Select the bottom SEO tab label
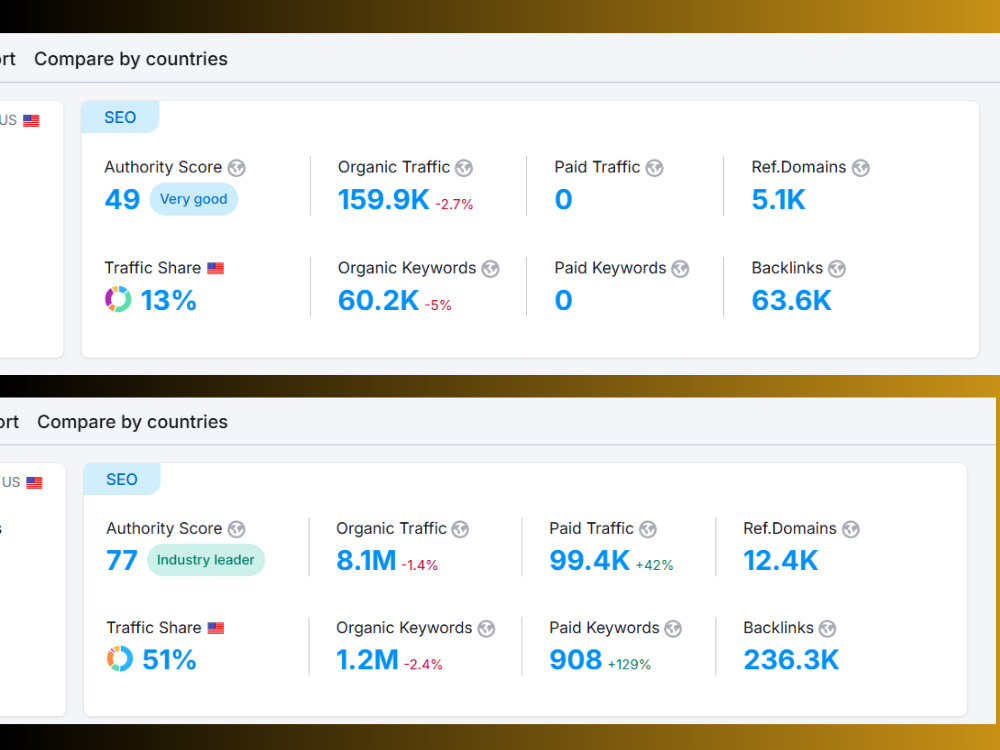Viewport: 1000px width, 750px height. [x=122, y=480]
